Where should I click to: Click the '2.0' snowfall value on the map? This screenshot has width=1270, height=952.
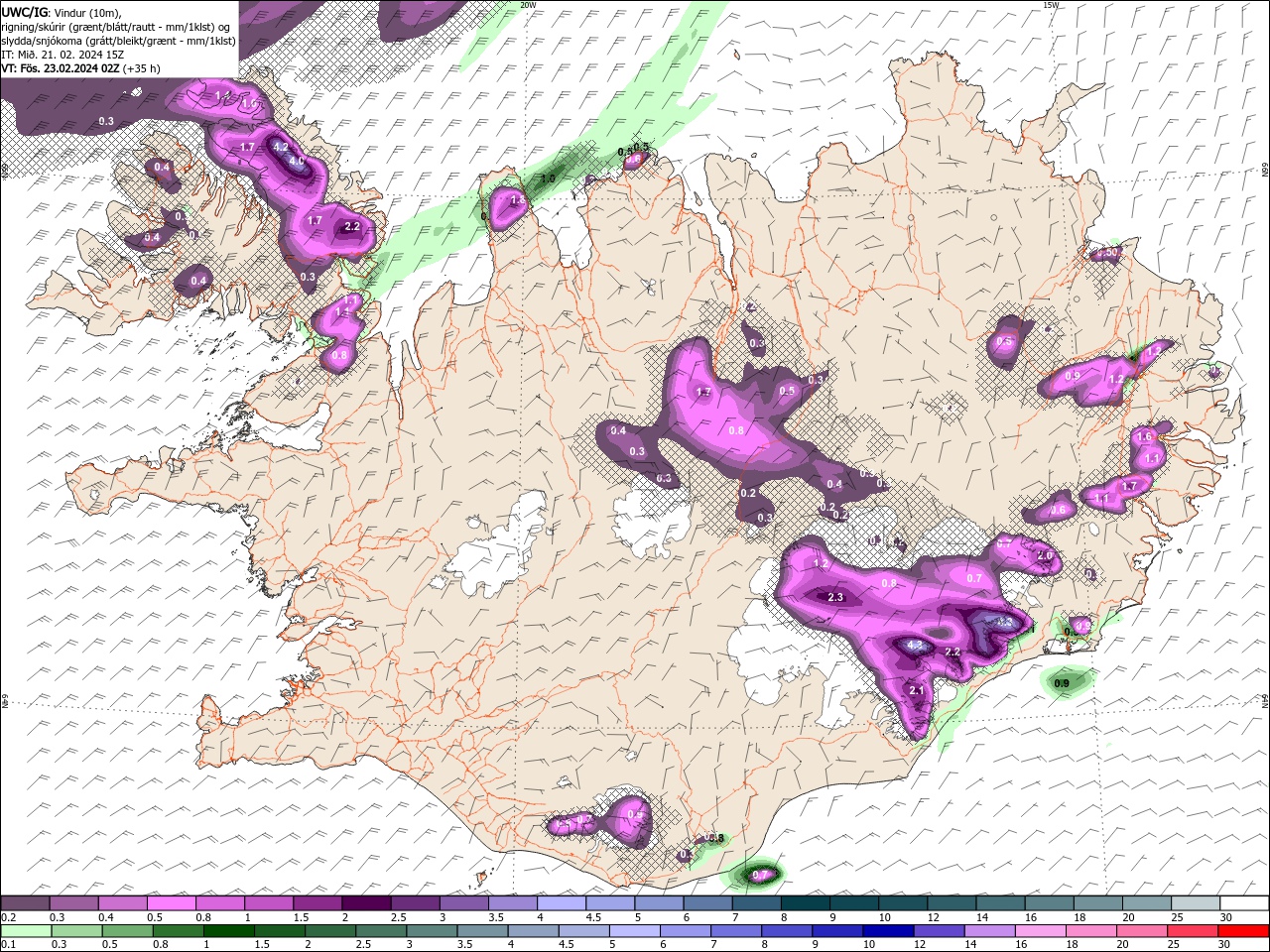(1045, 556)
